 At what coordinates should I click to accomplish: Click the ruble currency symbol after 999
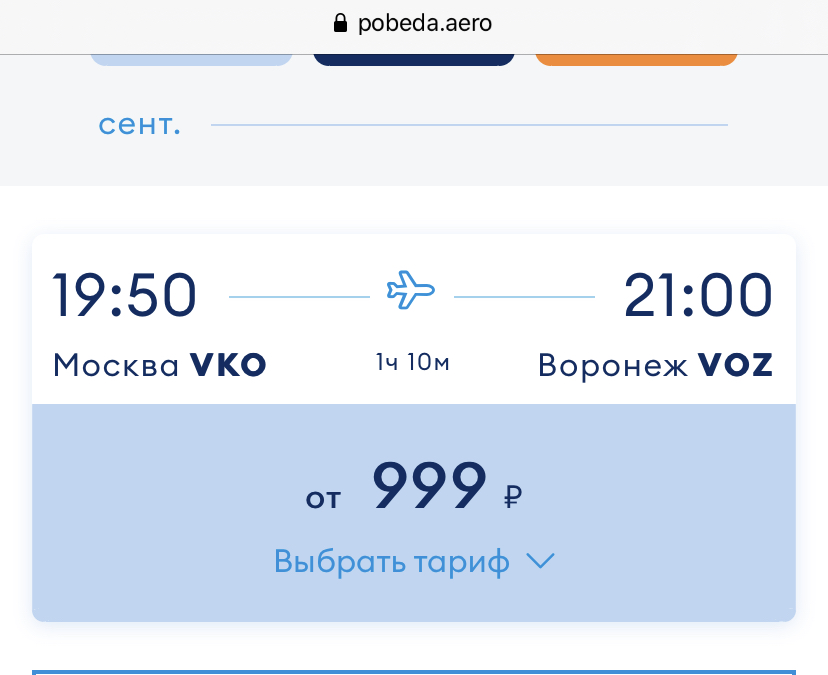tap(513, 496)
